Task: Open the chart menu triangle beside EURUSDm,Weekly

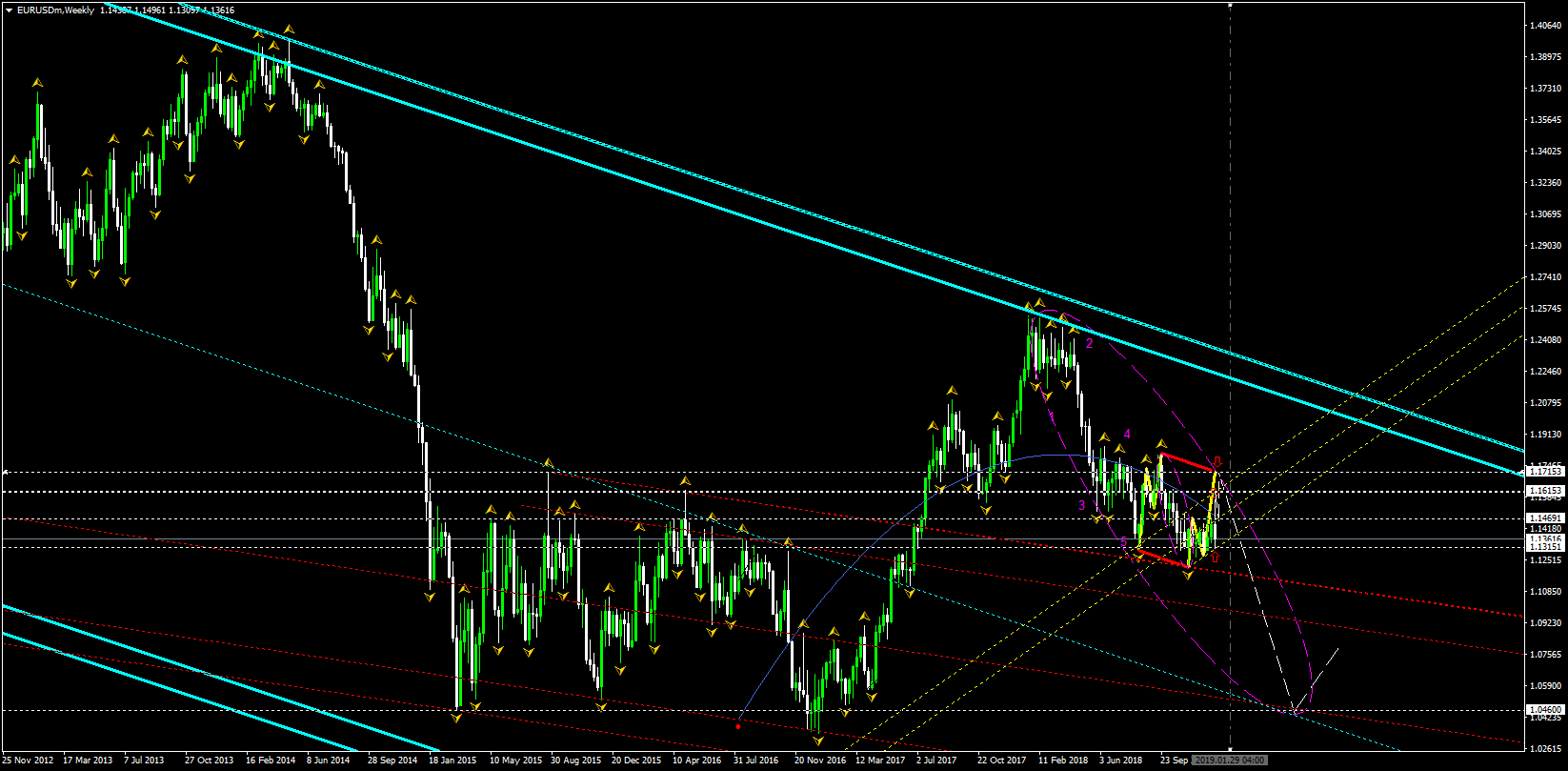Action: click(9, 10)
